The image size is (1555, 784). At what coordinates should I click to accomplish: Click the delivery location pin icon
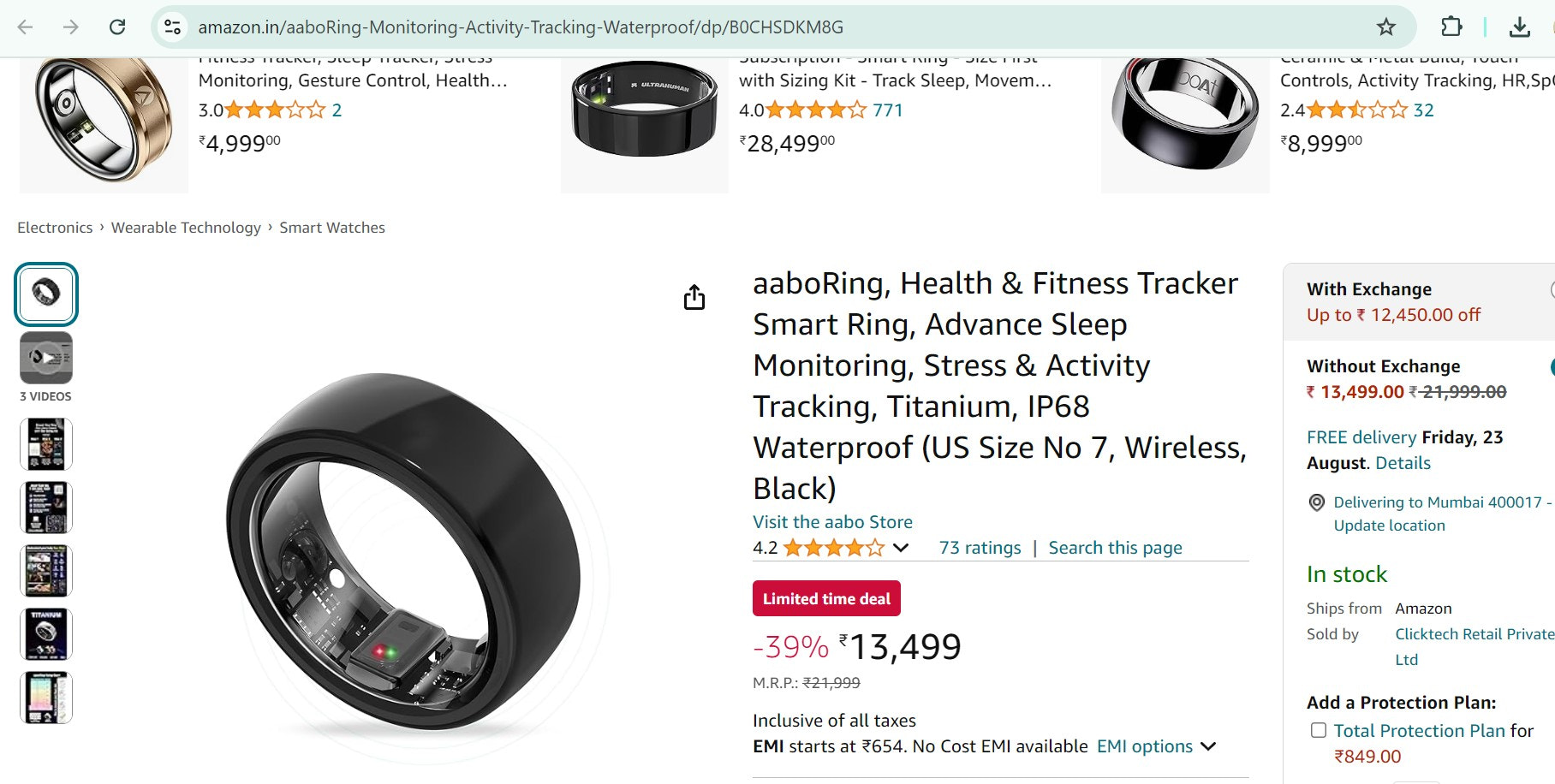[1317, 502]
